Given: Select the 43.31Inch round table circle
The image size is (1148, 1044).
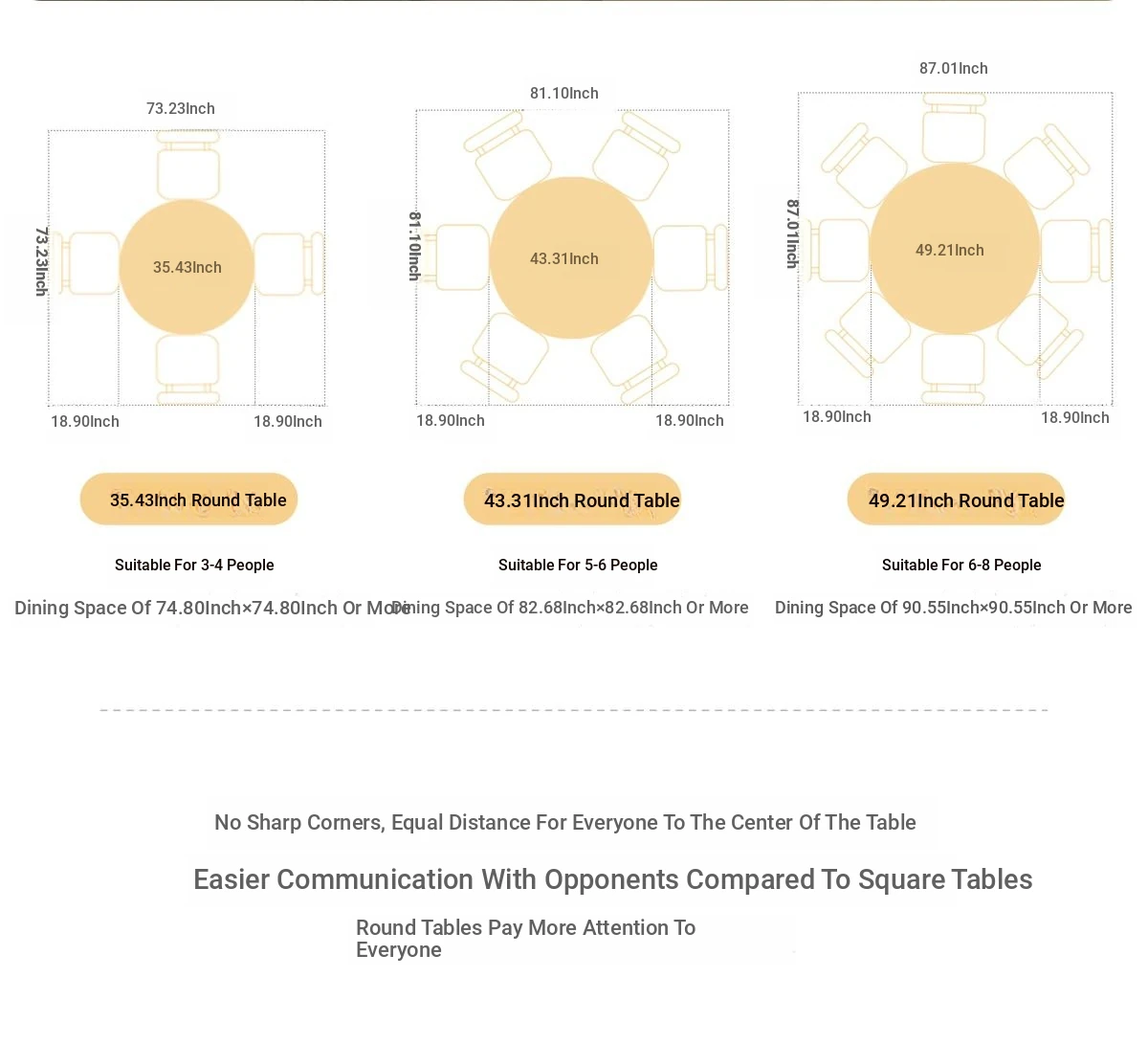Looking at the screenshot, I should (x=571, y=257).
